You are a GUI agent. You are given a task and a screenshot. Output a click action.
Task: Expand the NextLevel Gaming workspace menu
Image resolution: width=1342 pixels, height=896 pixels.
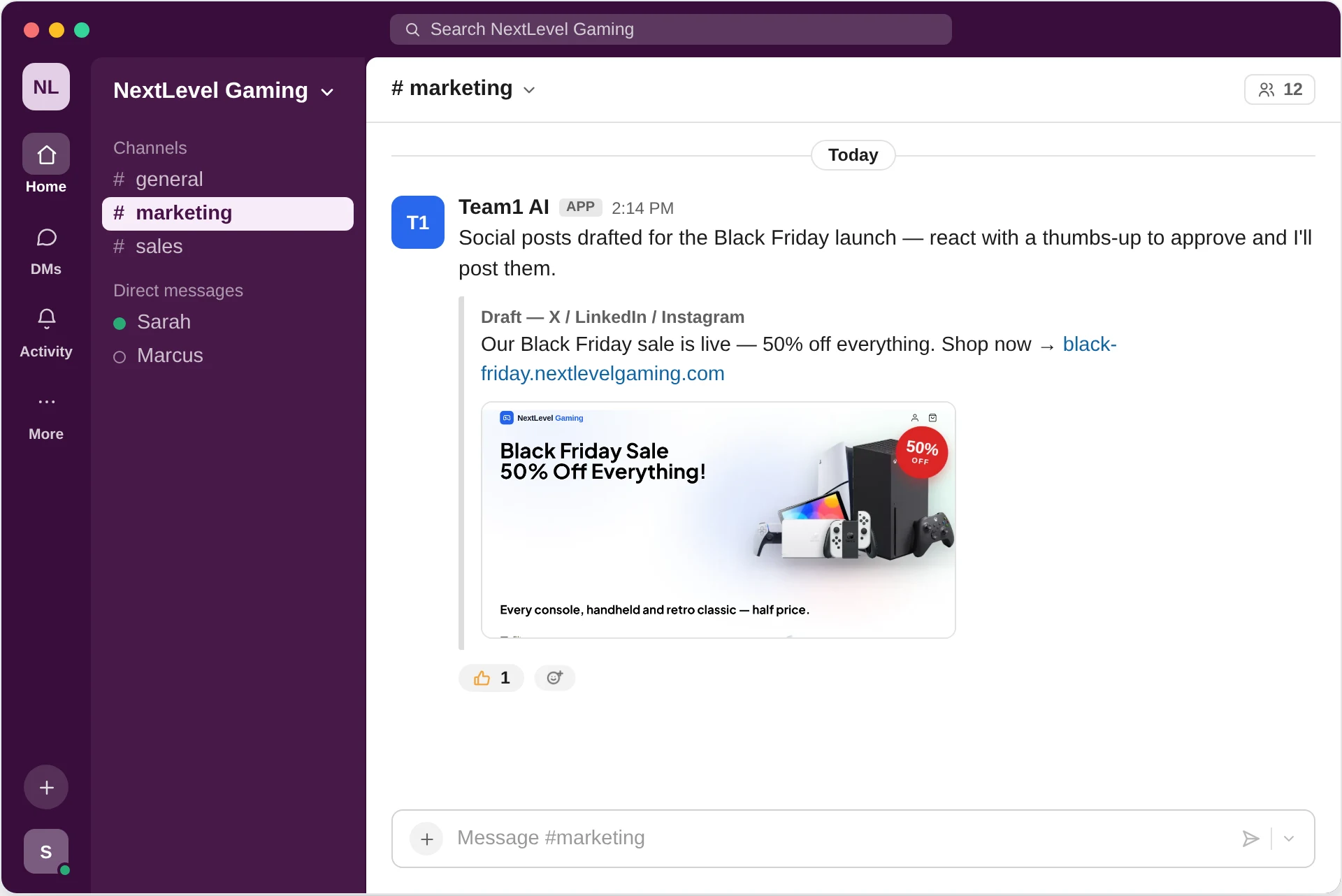click(x=224, y=91)
